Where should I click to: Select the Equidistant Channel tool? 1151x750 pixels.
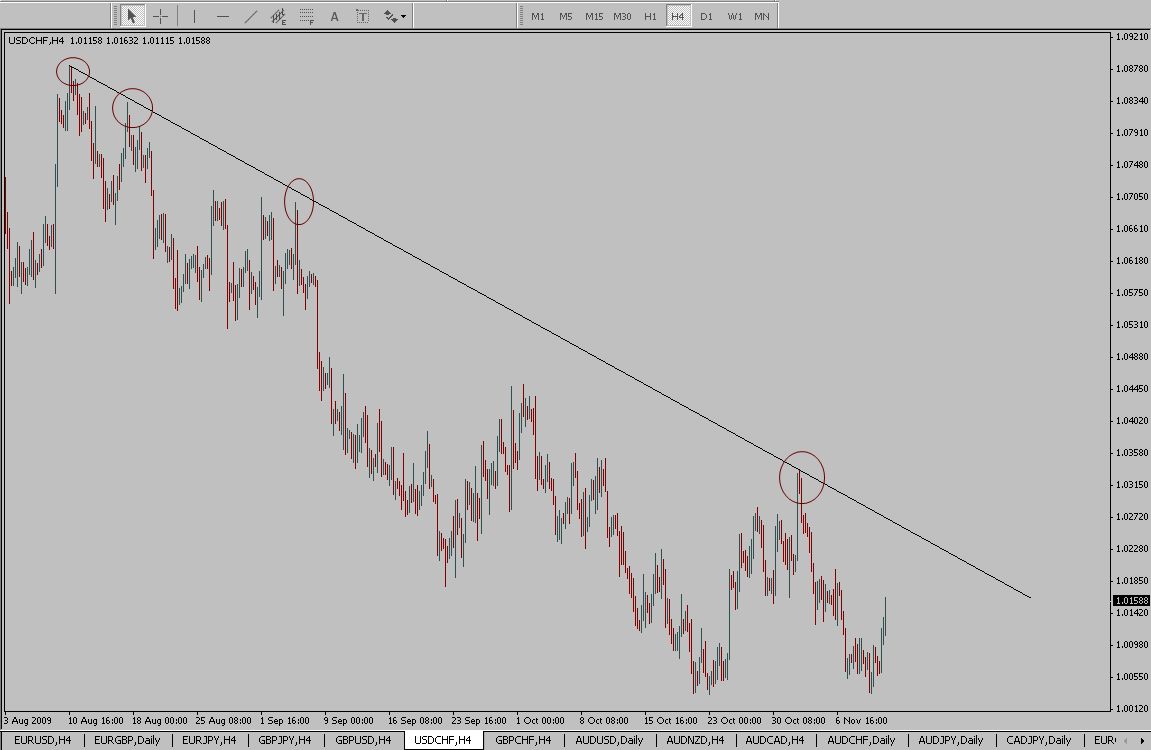(279, 16)
